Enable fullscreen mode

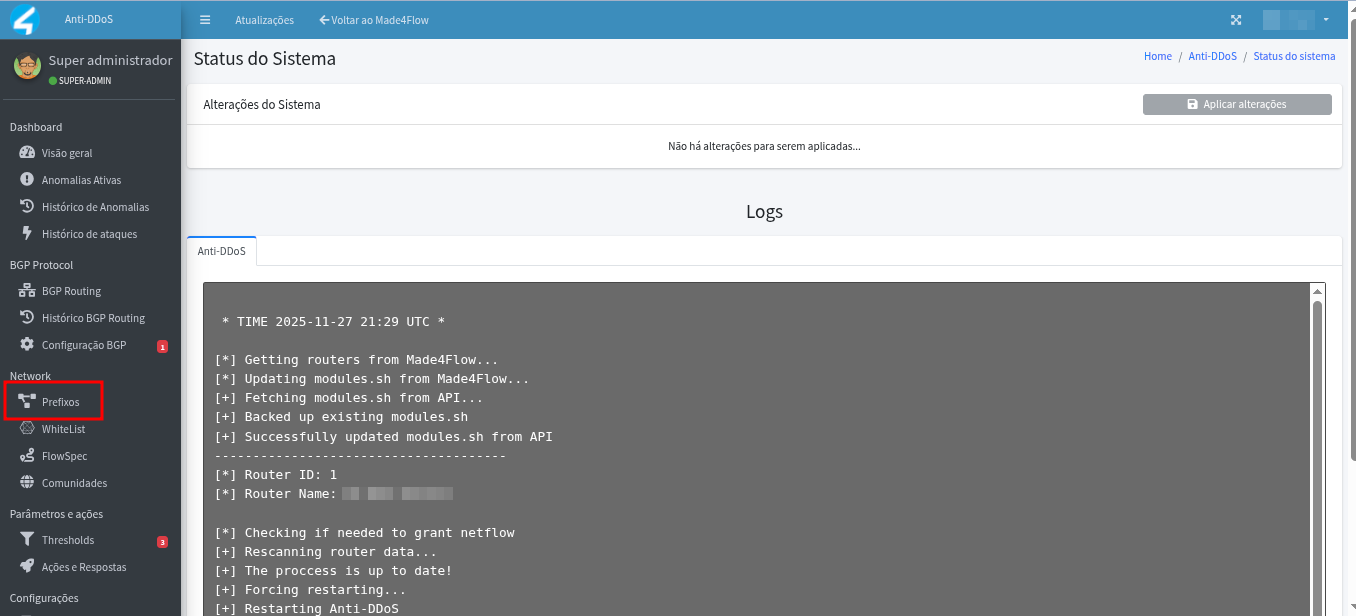[x=1236, y=19]
